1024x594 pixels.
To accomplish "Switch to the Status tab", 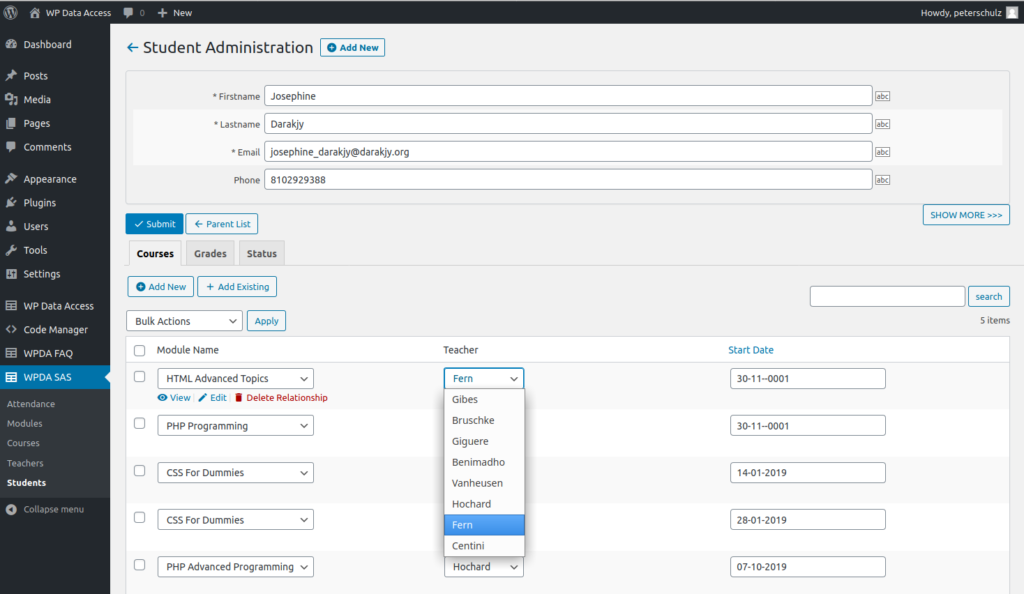I will tap(262, 254).
